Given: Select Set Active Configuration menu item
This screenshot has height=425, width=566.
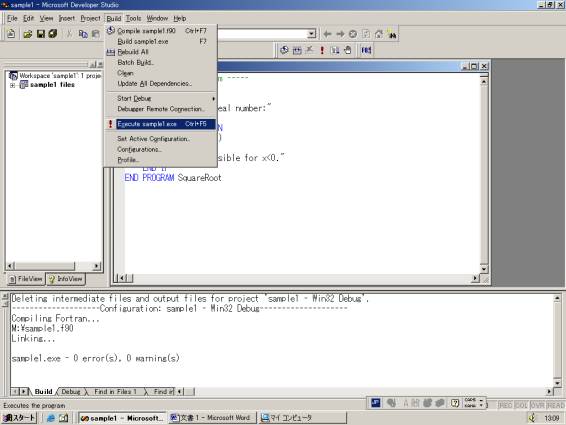Looking at the screenshot, I should coord(161,139).
